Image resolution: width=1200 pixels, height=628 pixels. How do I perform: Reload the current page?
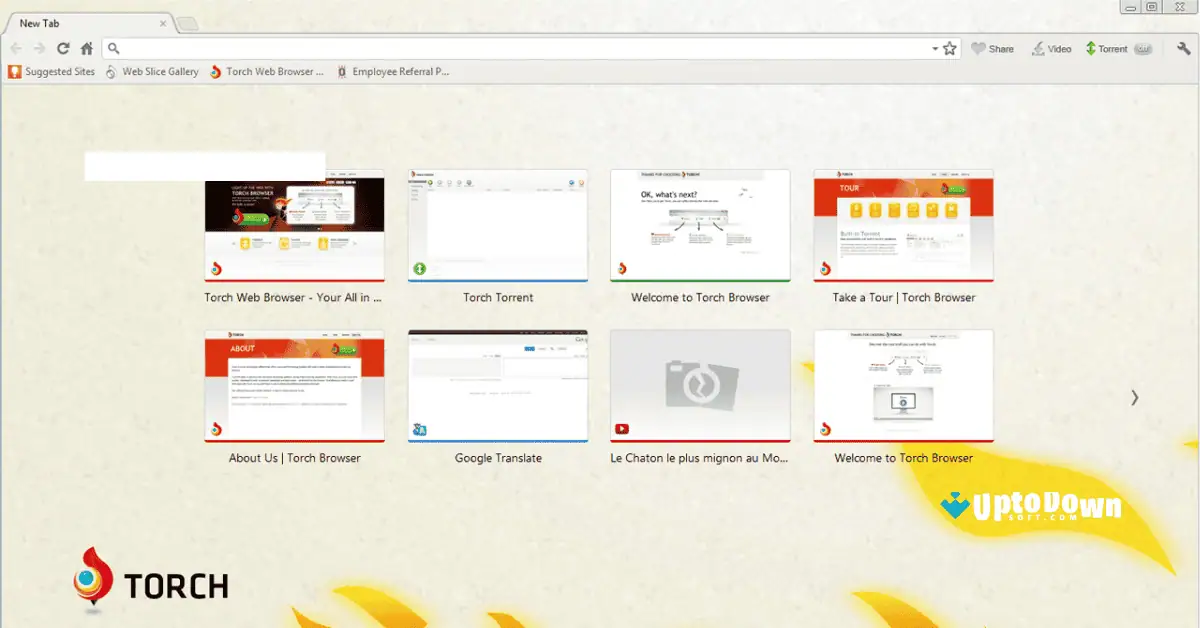[63, 47]
